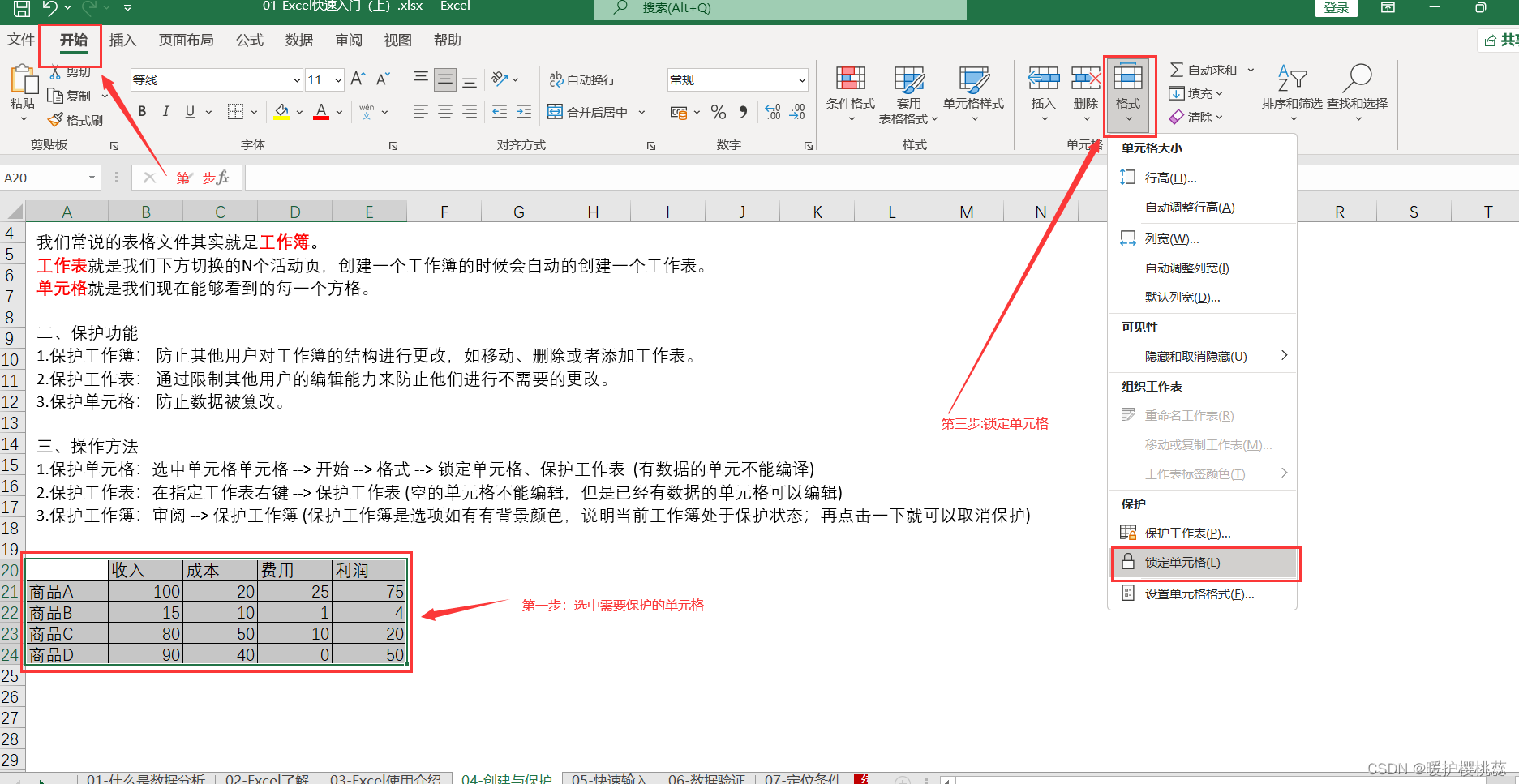Switch to the 公式 tab
The image size is (1519, 784).
tap(250, 40)
